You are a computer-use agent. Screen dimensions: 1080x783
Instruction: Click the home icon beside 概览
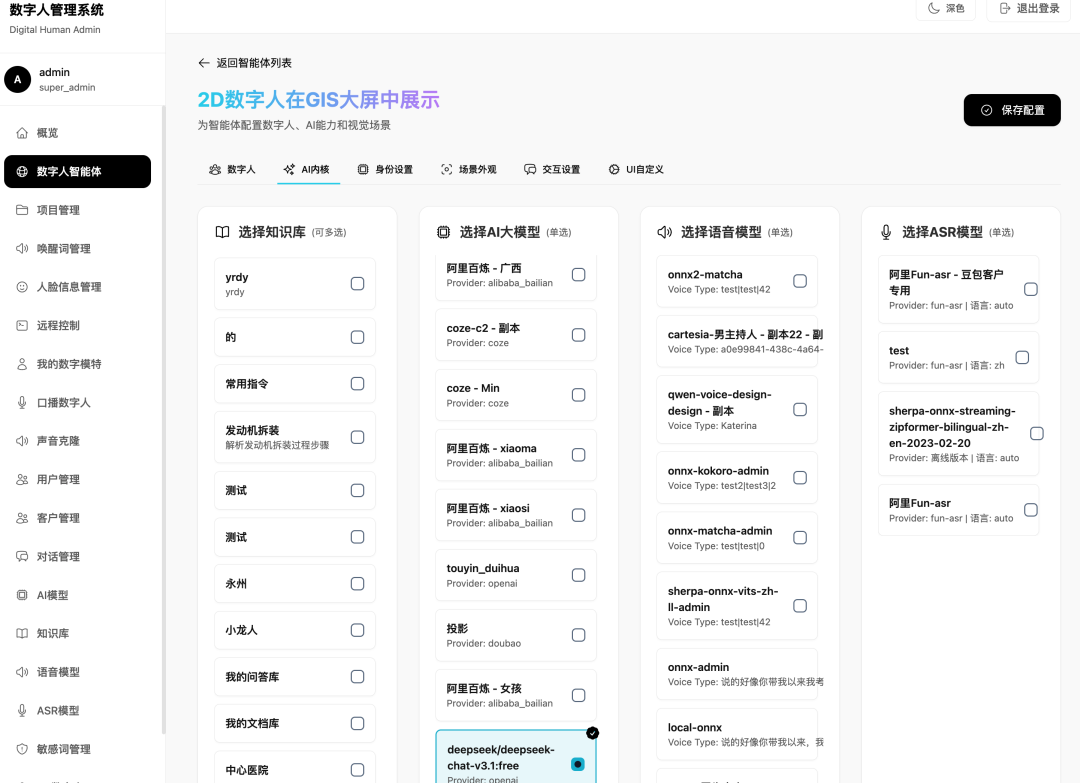[x=22, y=133]
